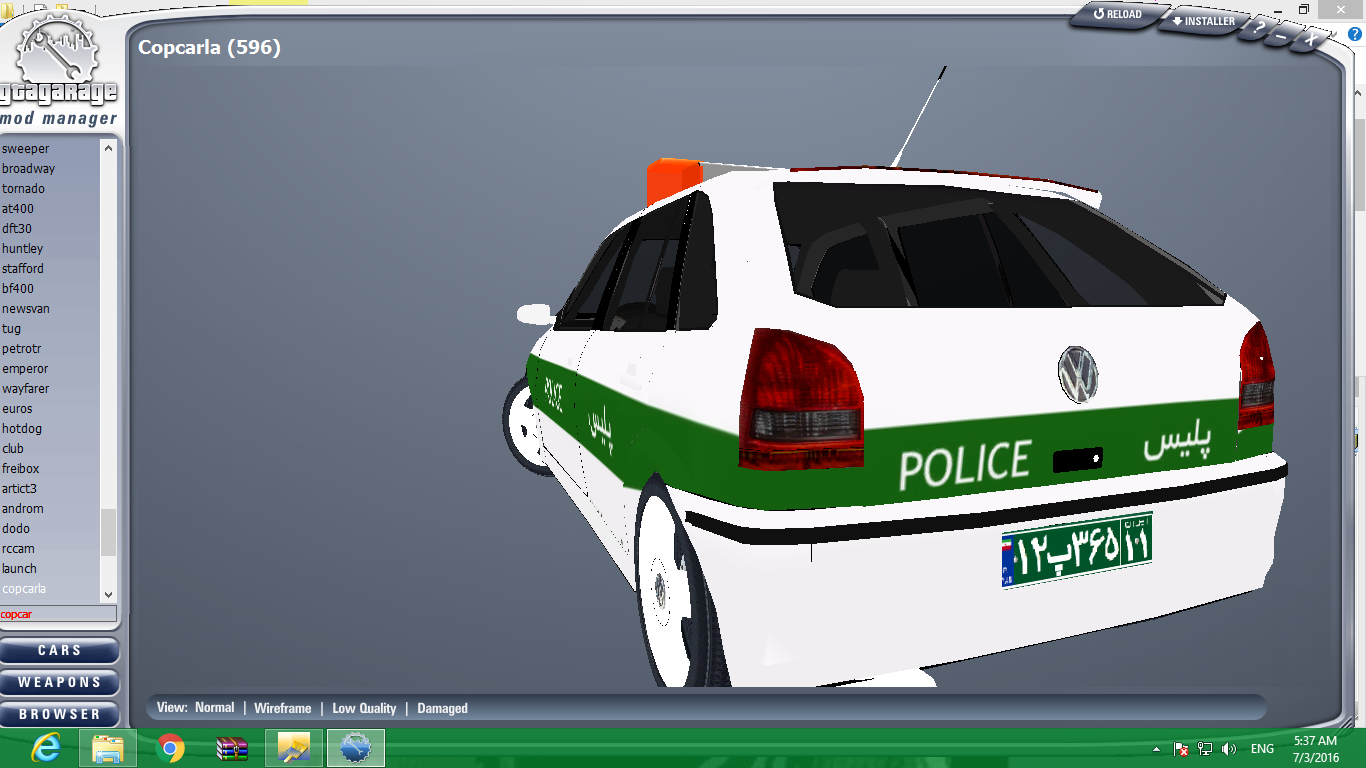Open Action Center flag icon
This screenshot has height=768, width=1366.
pyautogui.click(x=1180, y=749)
